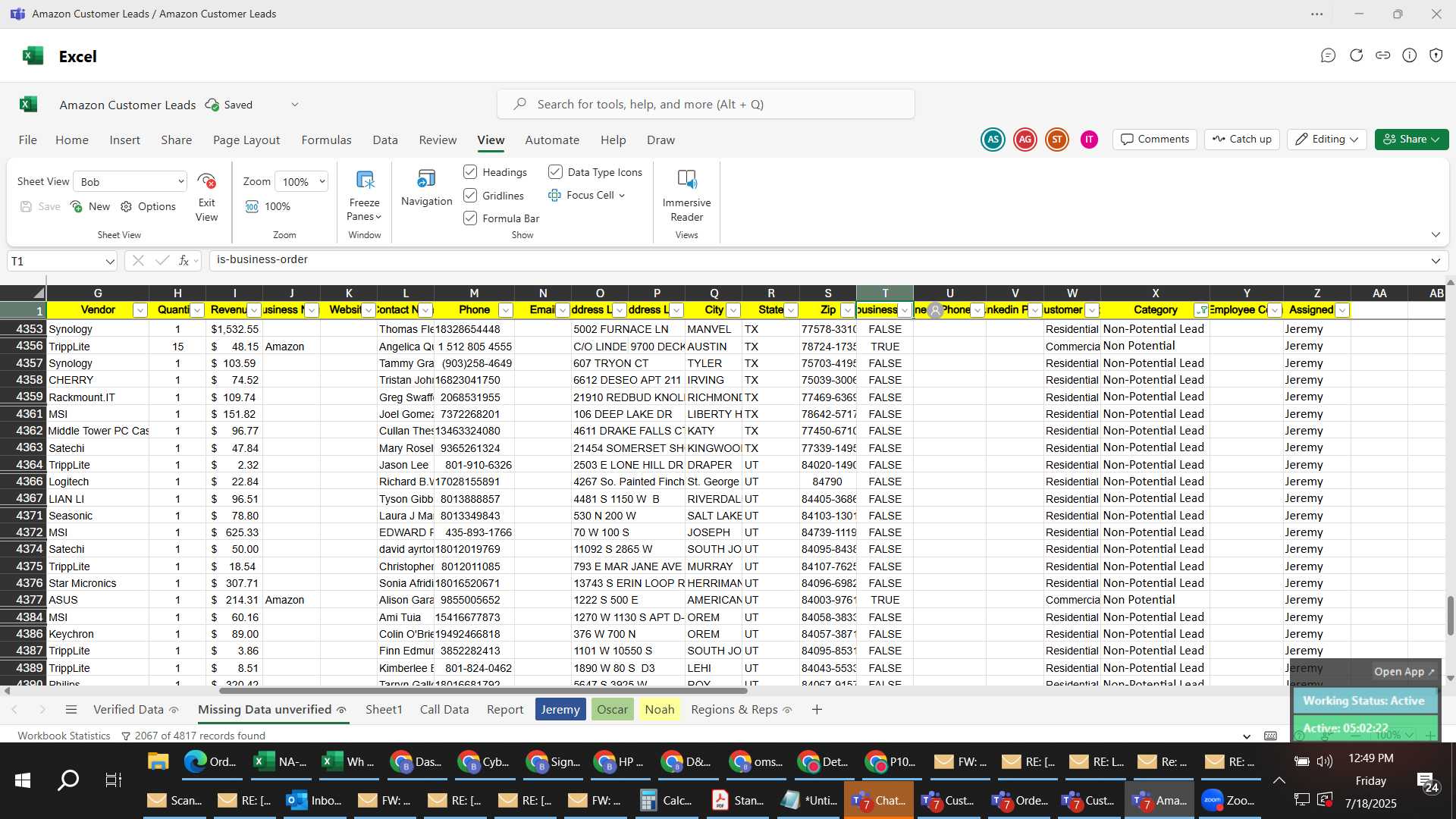Open Windows Start menu
This screenshot has width=1456, height=819.
coord(23,780)
